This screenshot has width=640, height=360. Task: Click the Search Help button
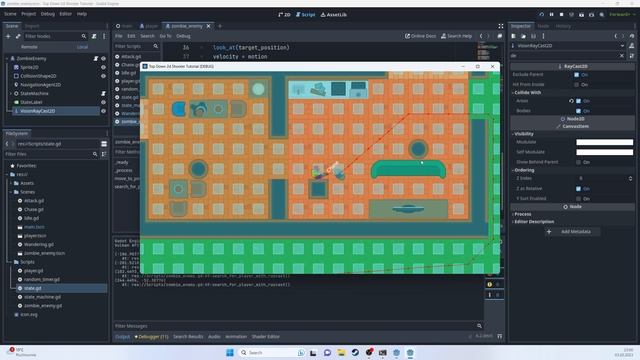point(456,36)
